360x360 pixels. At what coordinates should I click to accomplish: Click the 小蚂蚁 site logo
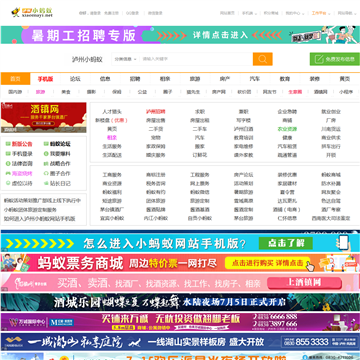32,13
